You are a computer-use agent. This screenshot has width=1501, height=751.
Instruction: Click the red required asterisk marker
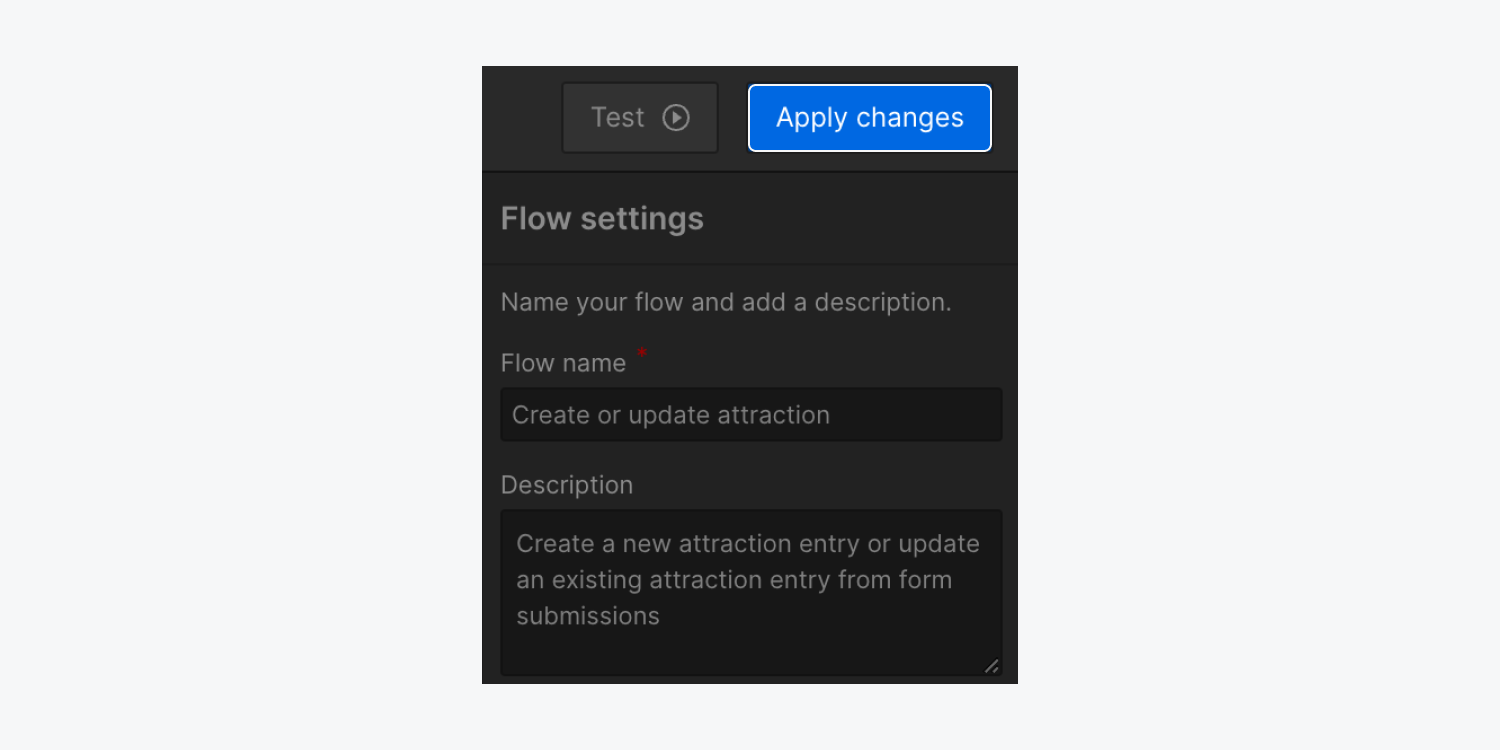click(x=642, y=353)
